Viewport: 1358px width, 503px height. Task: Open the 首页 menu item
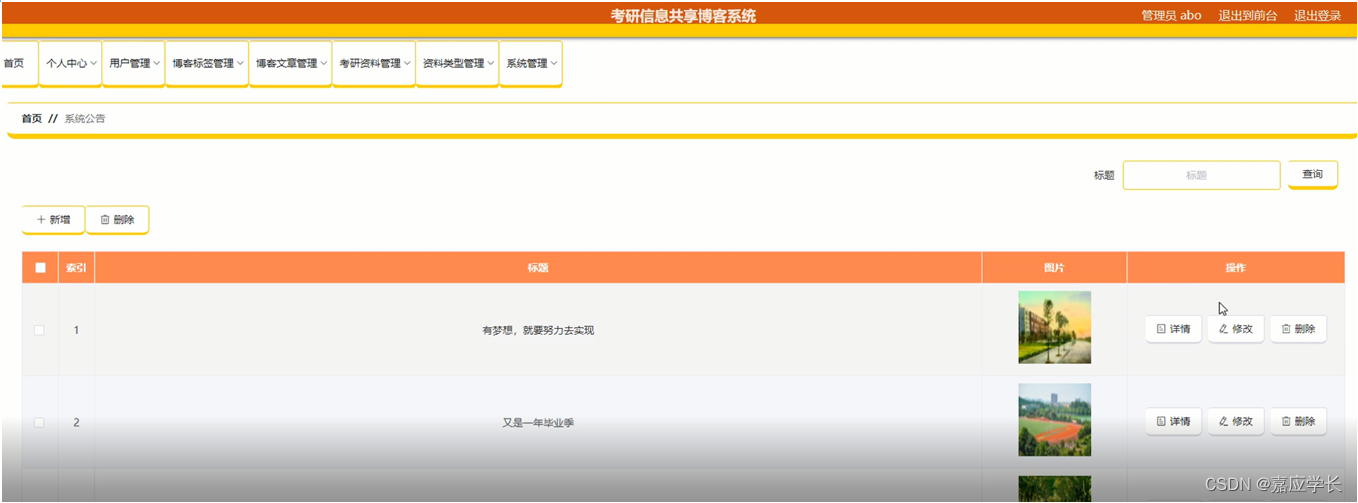click(14, 63)
